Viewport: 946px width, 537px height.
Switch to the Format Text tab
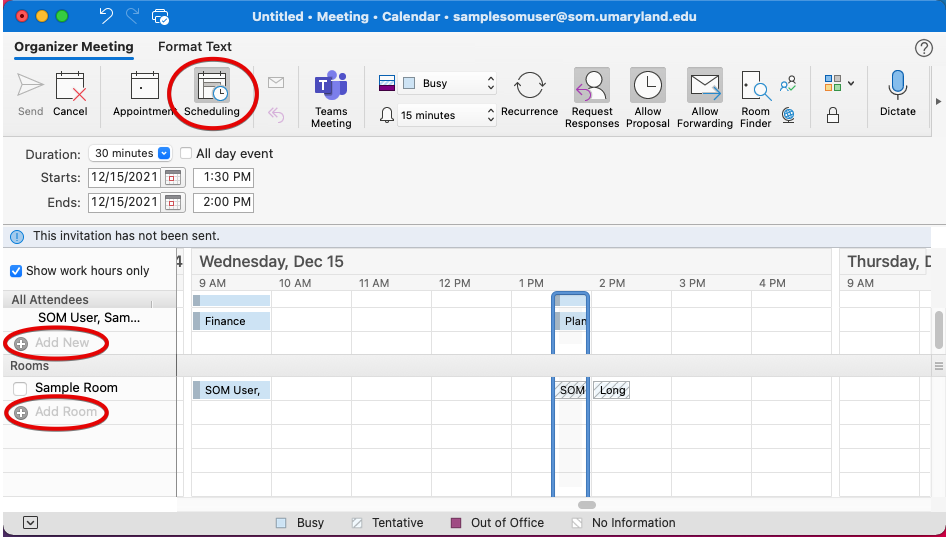(x=194, y=47)
